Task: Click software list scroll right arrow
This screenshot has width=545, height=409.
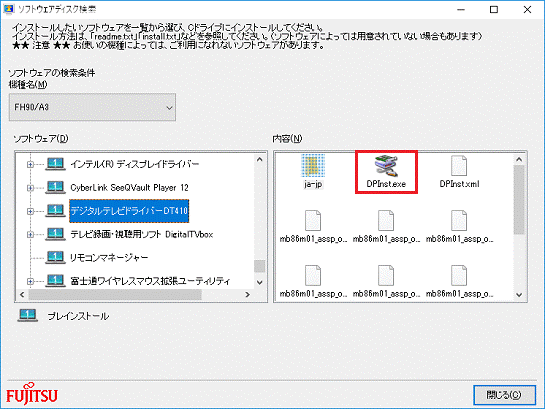Action: tap(247, 295)
